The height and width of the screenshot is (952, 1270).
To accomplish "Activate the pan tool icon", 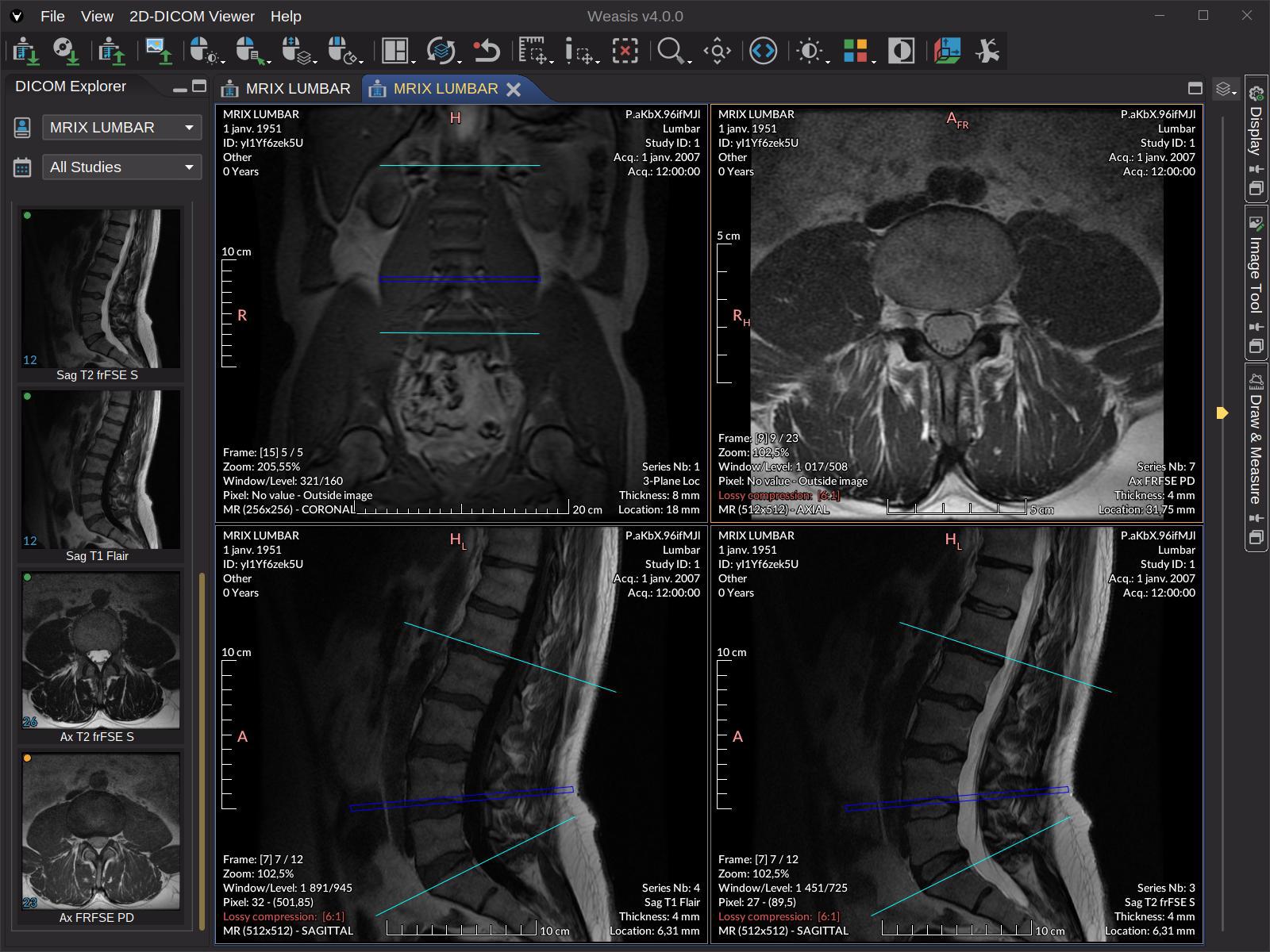I will coord(716,51).
